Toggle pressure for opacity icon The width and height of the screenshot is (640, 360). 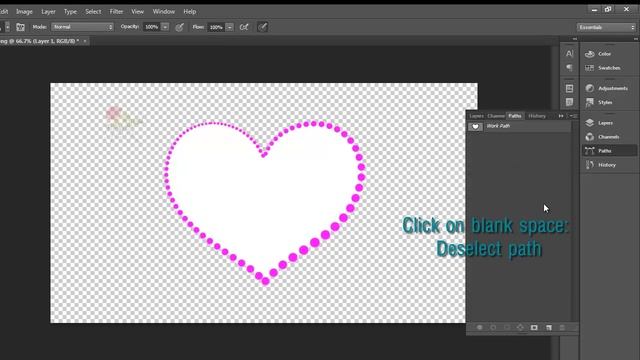[179, 27]
